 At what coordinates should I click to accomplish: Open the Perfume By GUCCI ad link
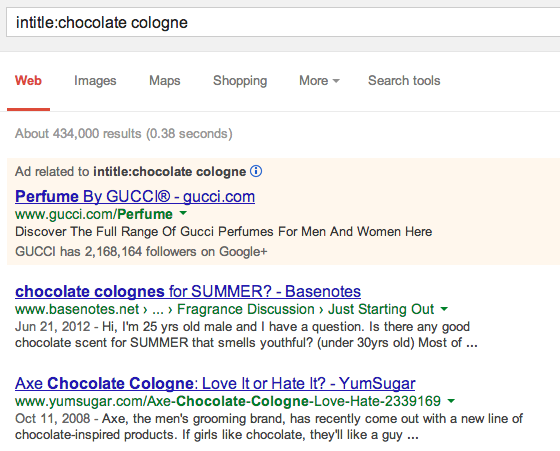[x=135, y=196]
